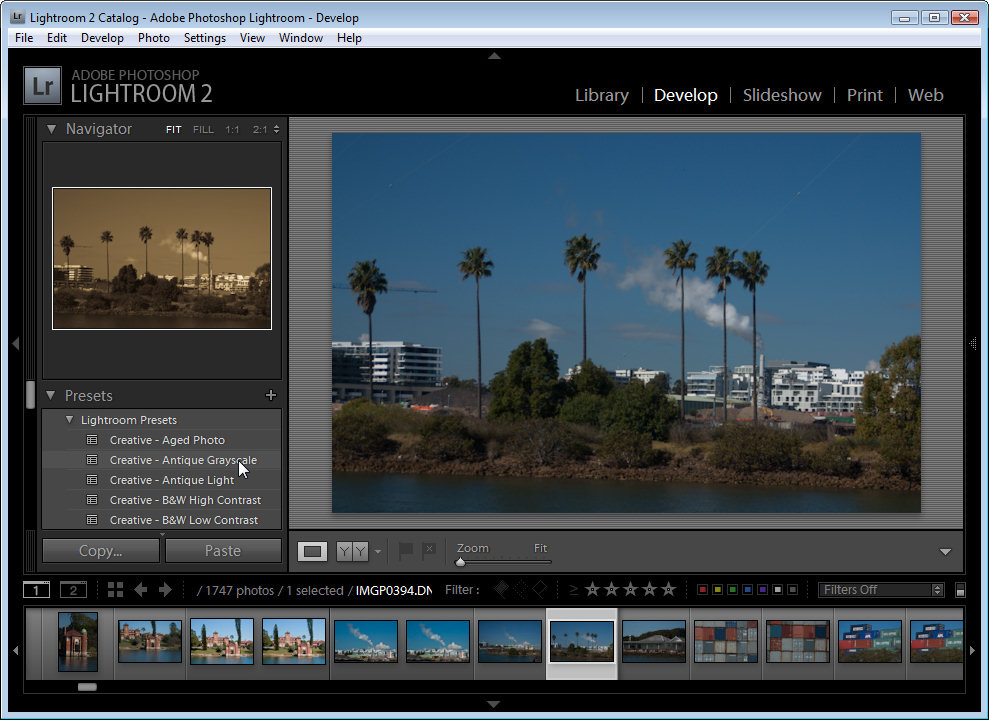Viewport: 989px width, 720px height.
Task: Open the File menu
Action: (x=24, y=38)
